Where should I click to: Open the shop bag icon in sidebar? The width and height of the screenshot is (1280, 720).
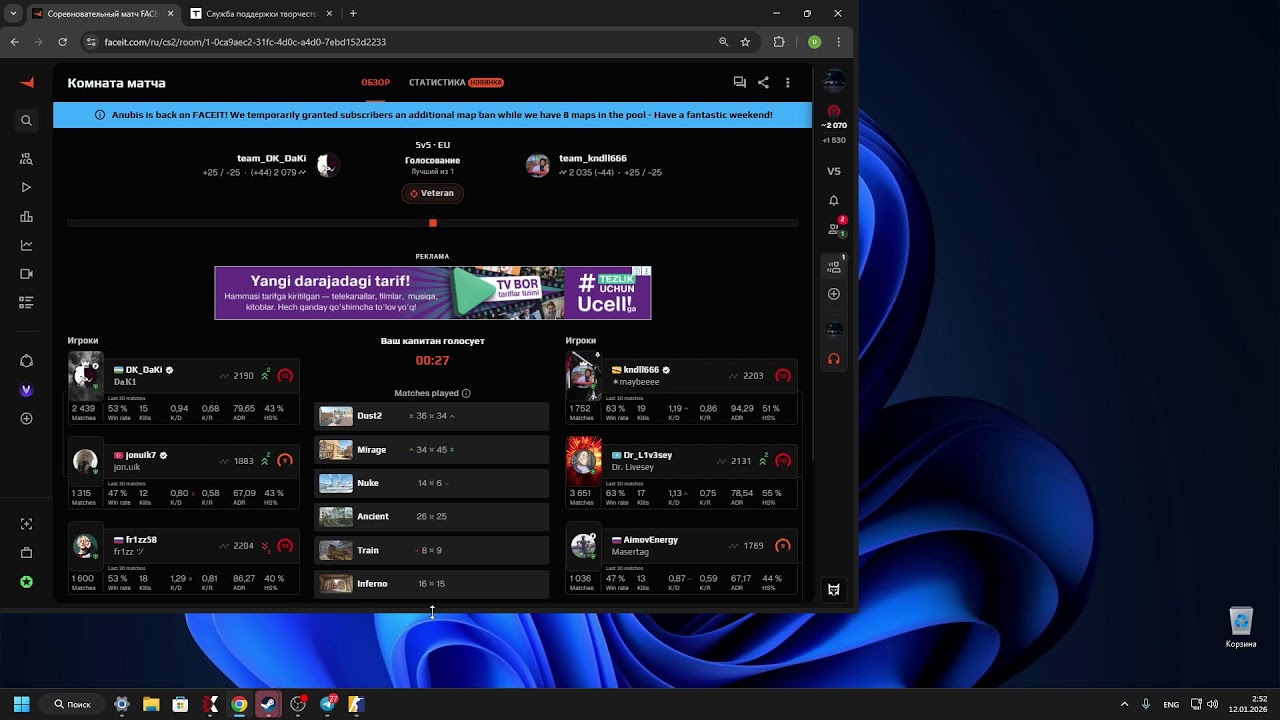[27, 553]
